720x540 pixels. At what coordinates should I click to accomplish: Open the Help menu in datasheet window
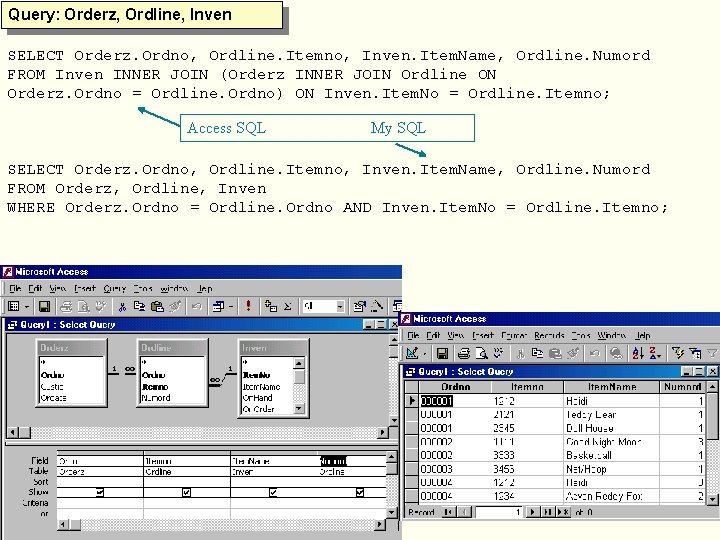pos(643,335)
